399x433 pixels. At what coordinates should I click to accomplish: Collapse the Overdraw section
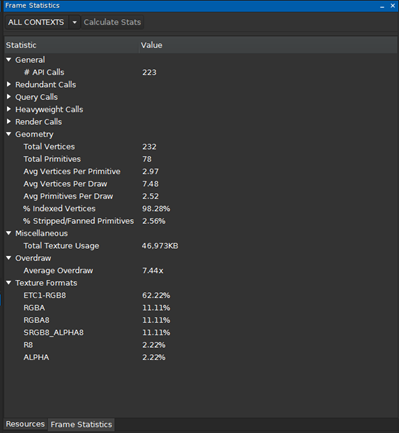click(9, 258)
